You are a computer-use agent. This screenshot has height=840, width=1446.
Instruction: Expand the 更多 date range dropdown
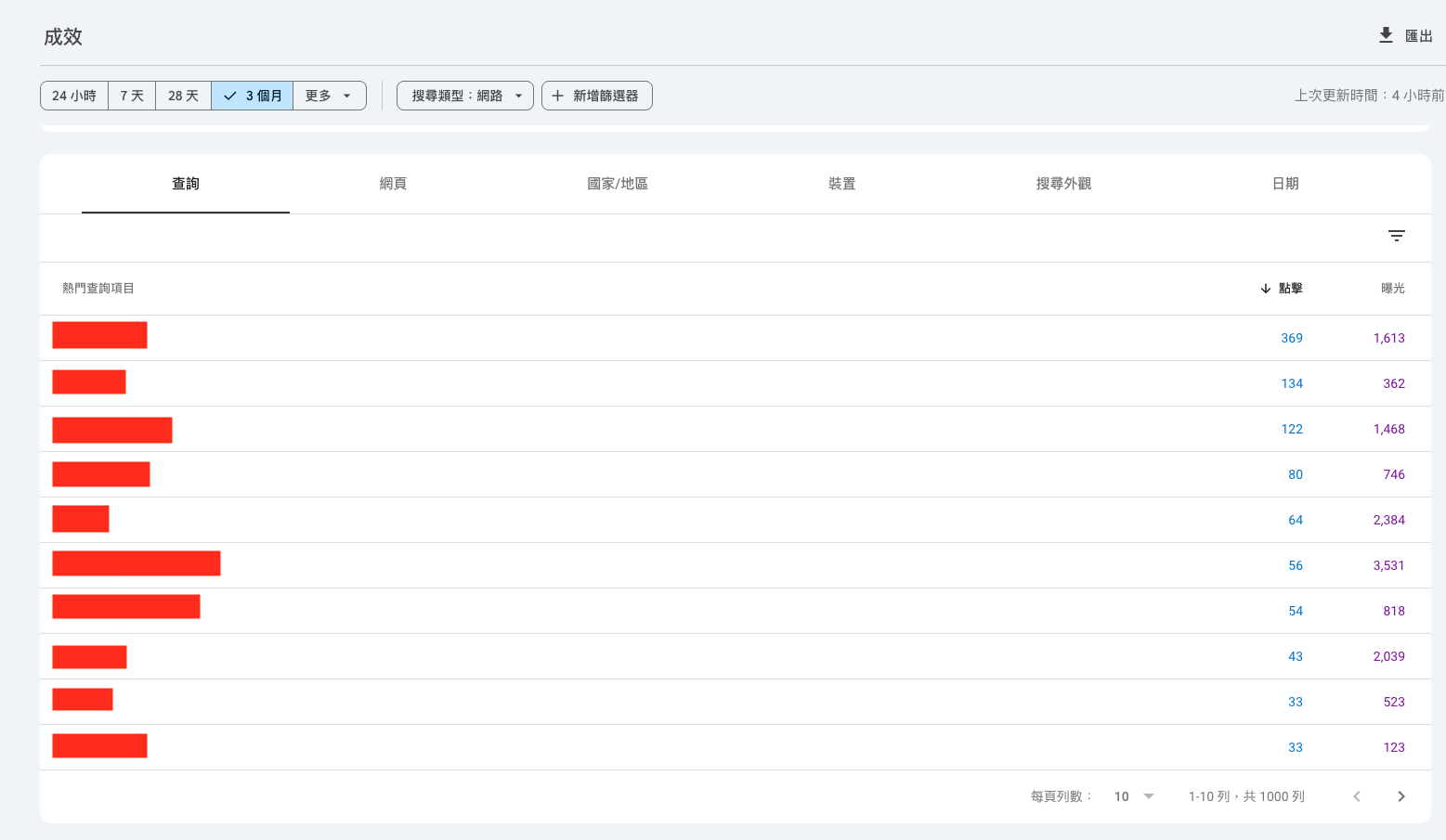pyautogui.click(x=329, y=96)
